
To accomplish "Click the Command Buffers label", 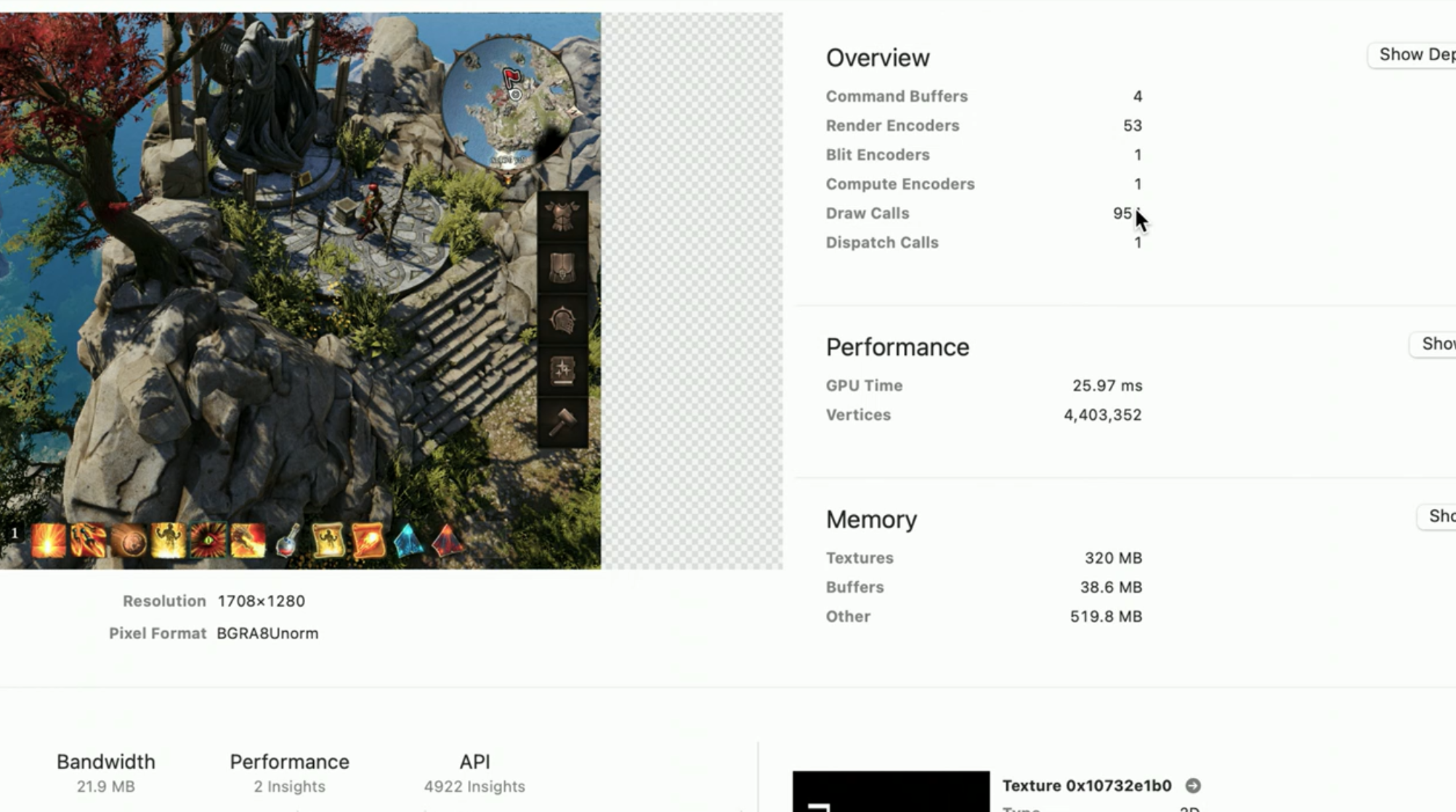I will 897,97.
